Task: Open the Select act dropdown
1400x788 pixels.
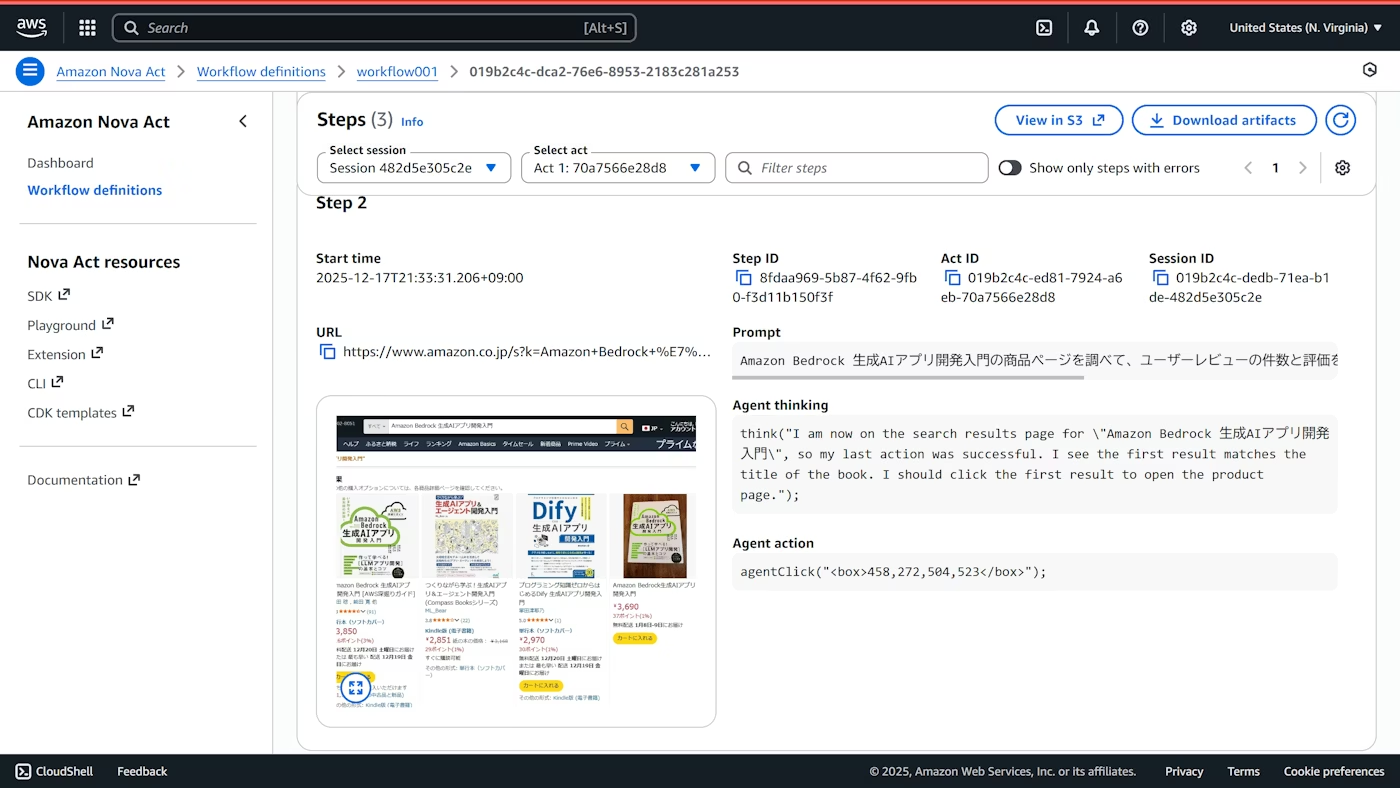Action: 618,168
